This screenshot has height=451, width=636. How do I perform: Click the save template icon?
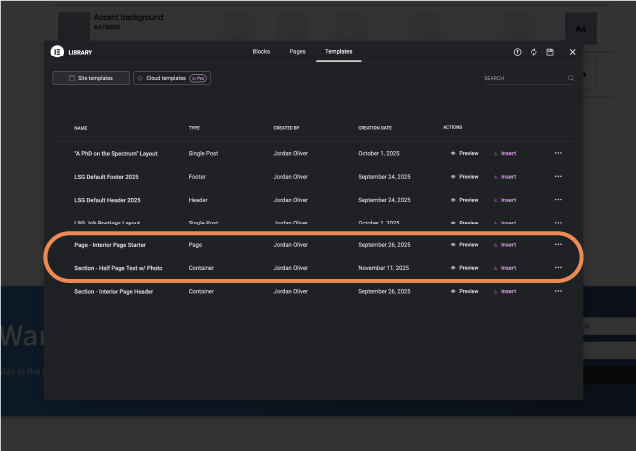pos(550,52)
